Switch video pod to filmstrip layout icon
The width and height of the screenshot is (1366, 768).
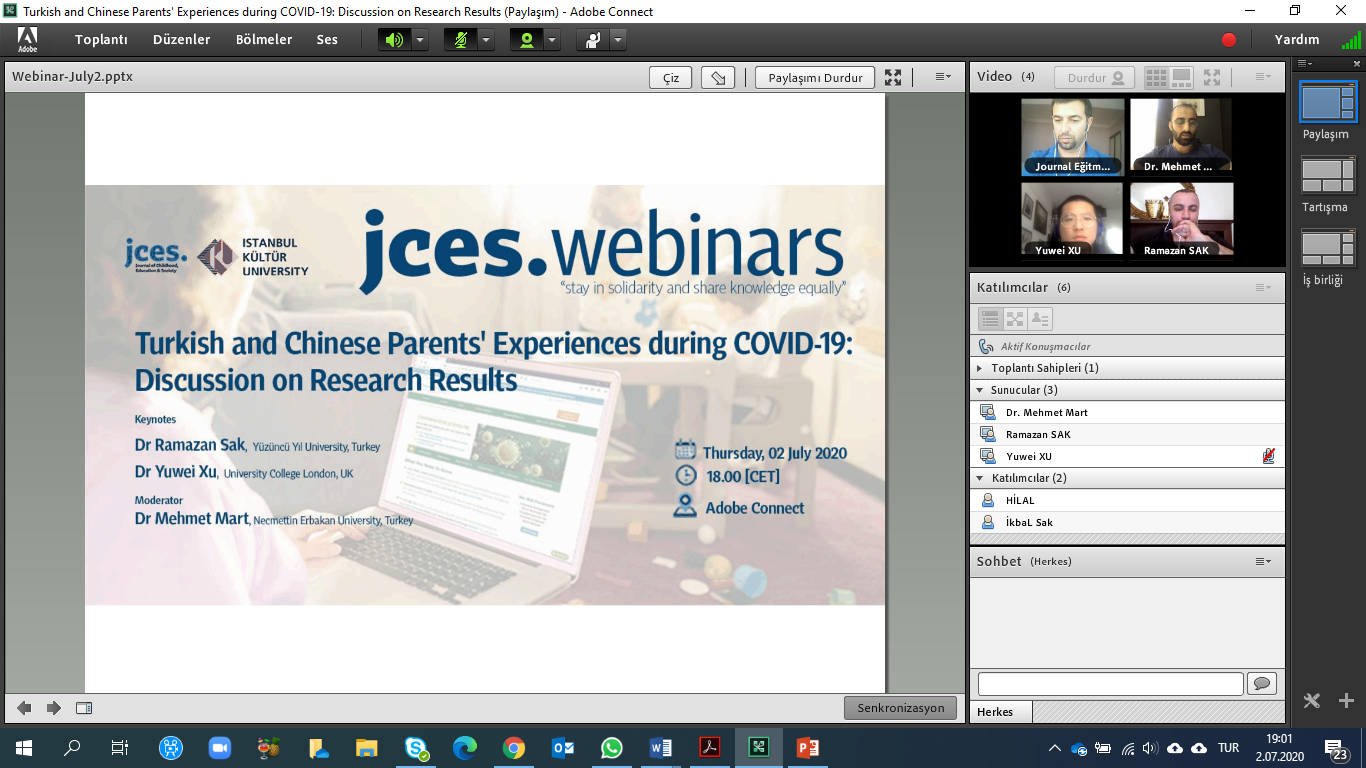pos(1181,77)
